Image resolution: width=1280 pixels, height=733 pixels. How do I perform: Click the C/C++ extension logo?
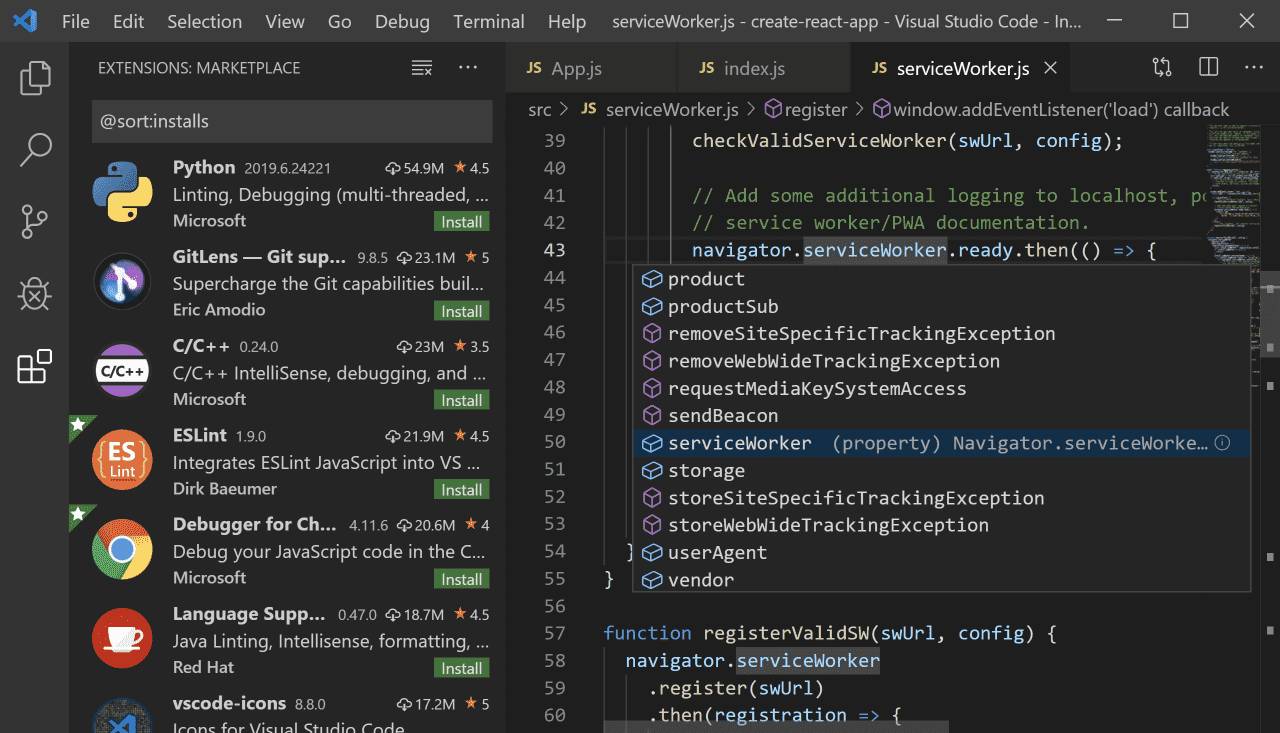pos(122,370)
